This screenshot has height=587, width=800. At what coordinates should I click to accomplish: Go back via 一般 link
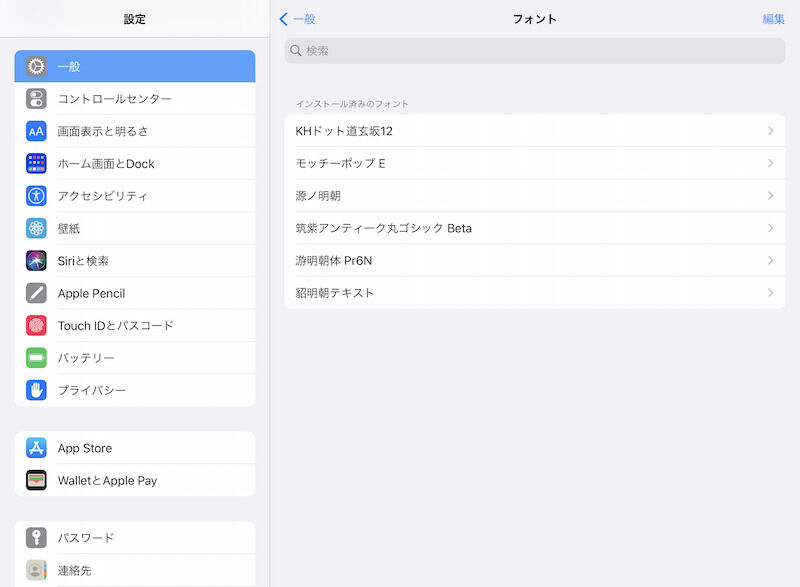304,19
